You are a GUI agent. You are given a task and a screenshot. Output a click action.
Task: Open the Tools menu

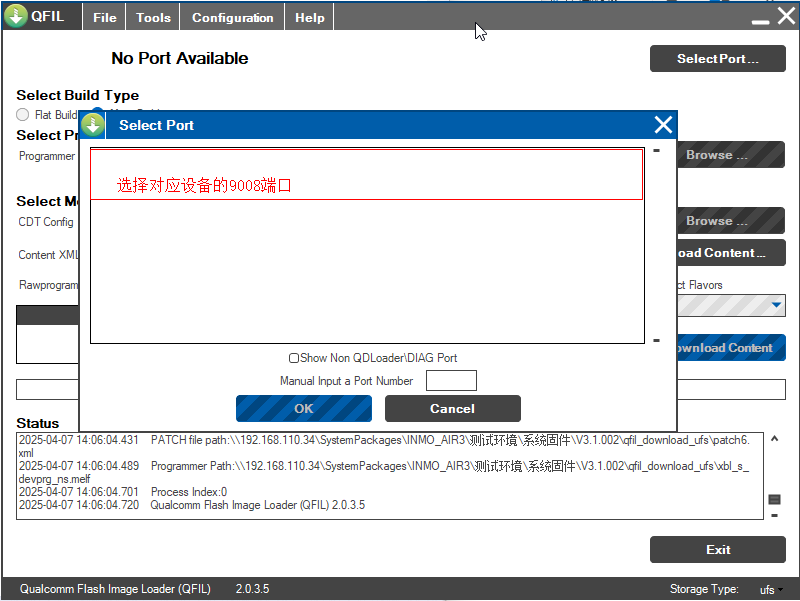coord(153,18)
